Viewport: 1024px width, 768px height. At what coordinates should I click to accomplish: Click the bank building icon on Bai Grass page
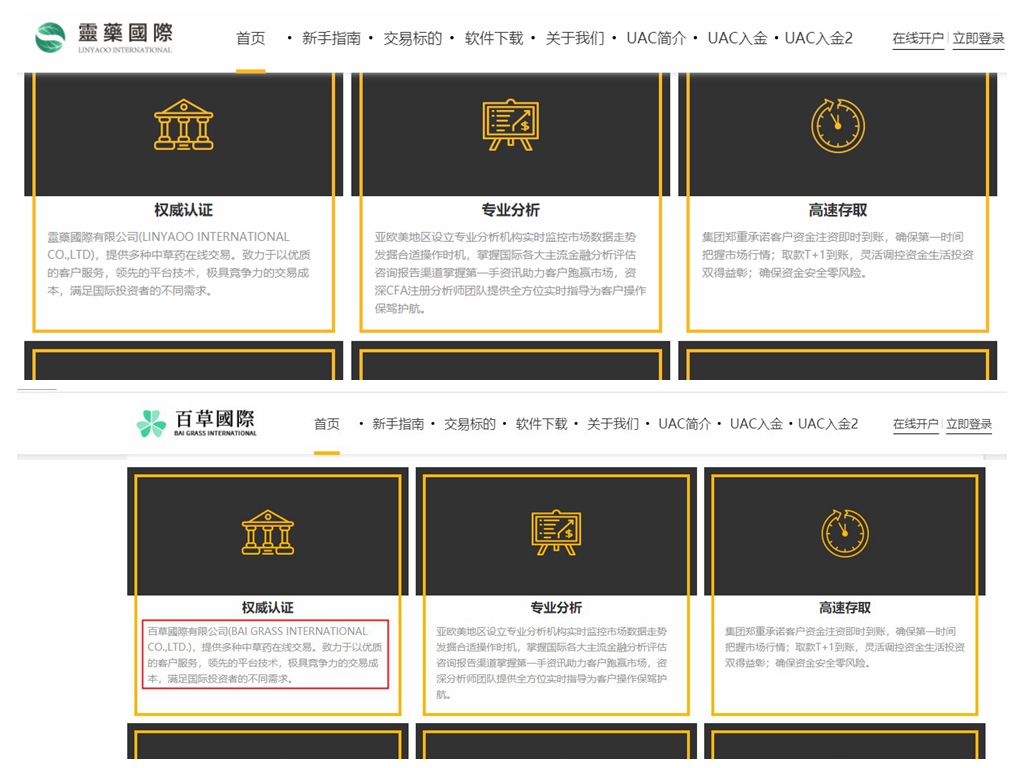[268, 532]
